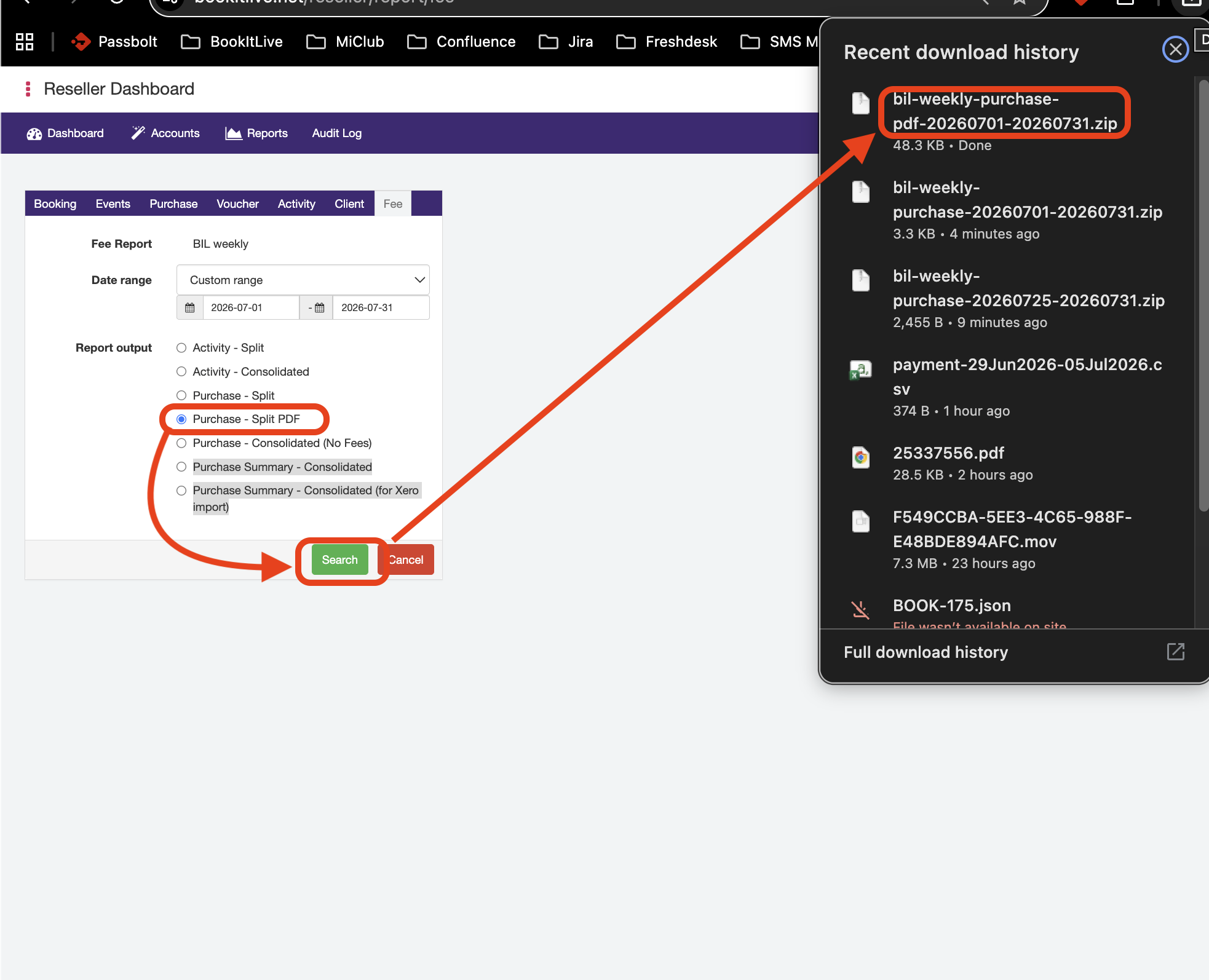Open the BookItLive bookmark folder

pyautogui.click(x=232, y=42)
